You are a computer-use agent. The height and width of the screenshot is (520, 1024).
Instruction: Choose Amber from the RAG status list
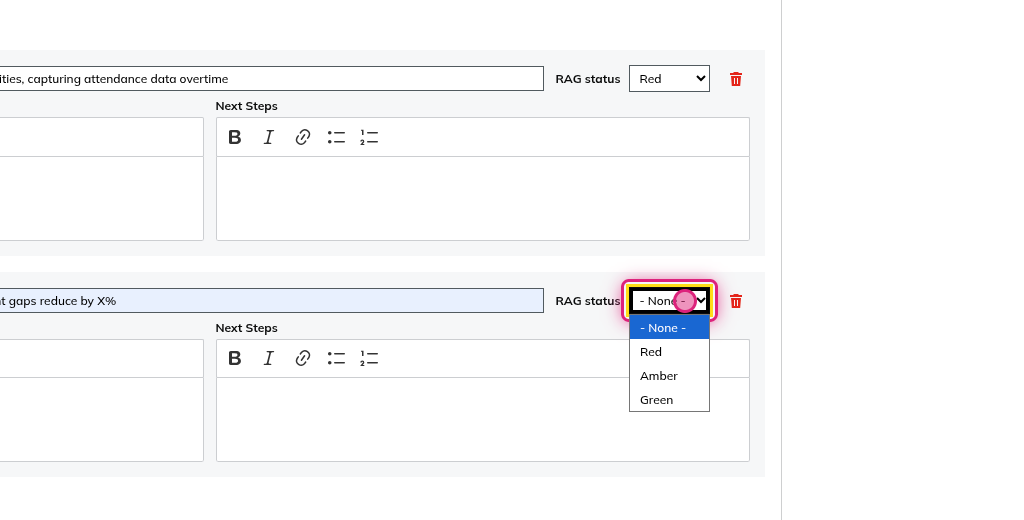tap(669, 376)
